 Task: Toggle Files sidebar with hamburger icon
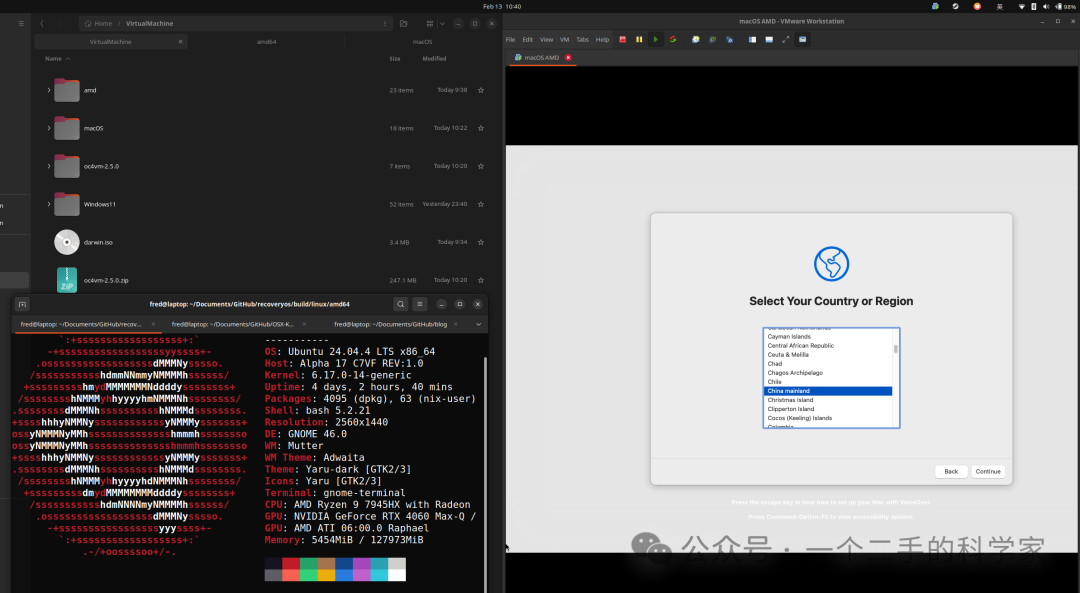tap(21, 23)
